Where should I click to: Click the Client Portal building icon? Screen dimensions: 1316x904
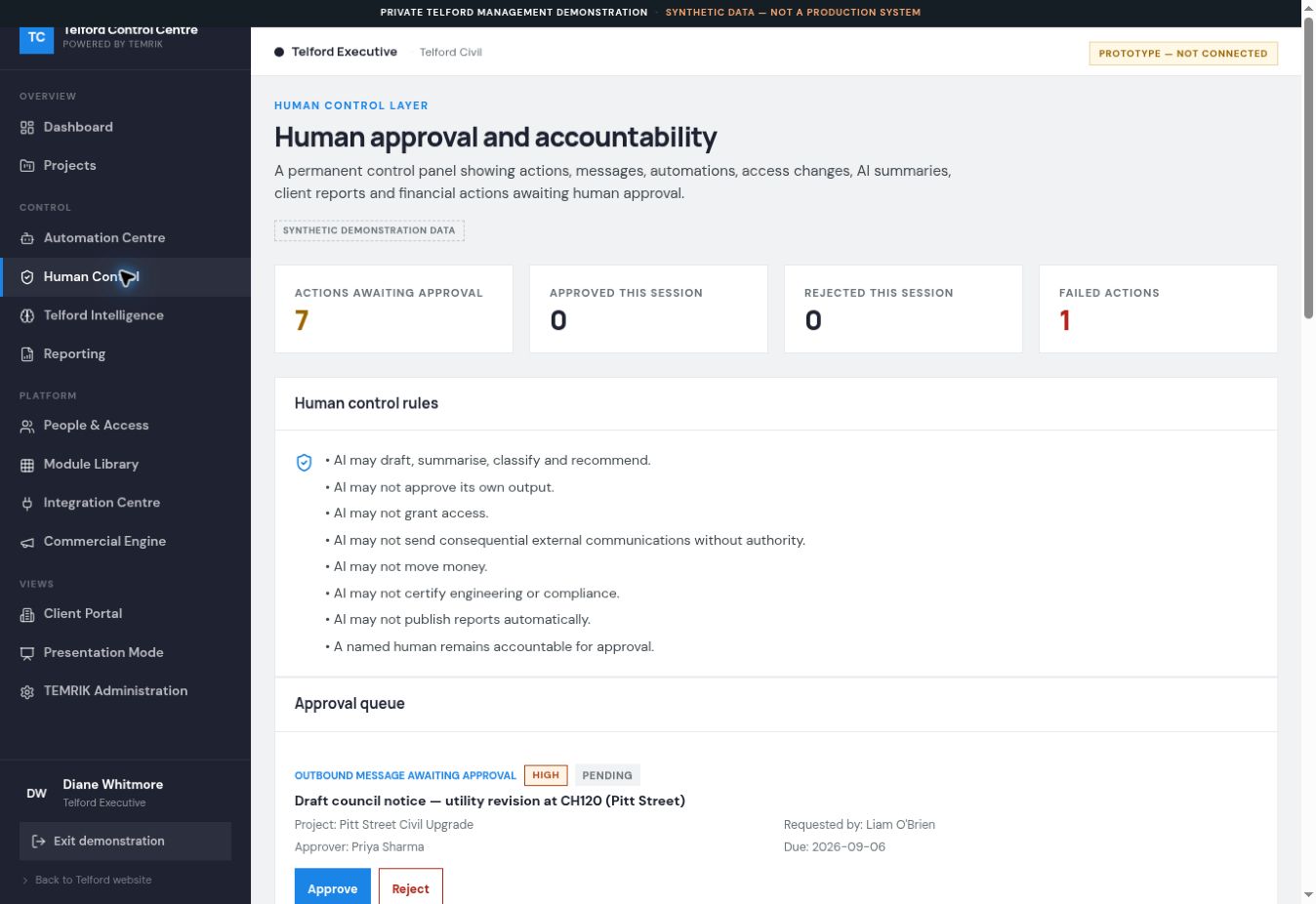[27, 614]
